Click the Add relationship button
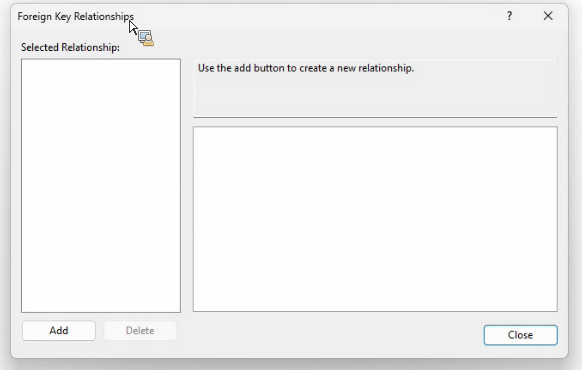This screenshot has height=370, width=582. tap(59, 331)
